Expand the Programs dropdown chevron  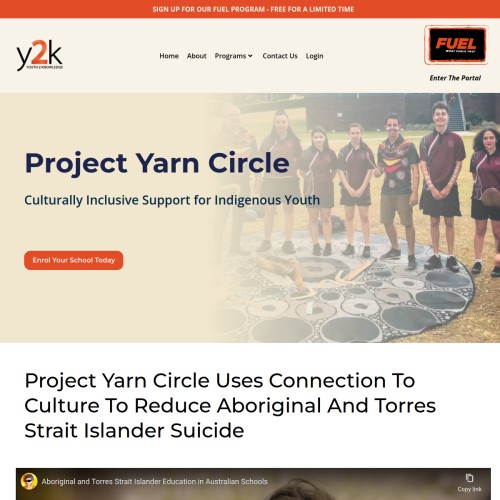(250, 56)
